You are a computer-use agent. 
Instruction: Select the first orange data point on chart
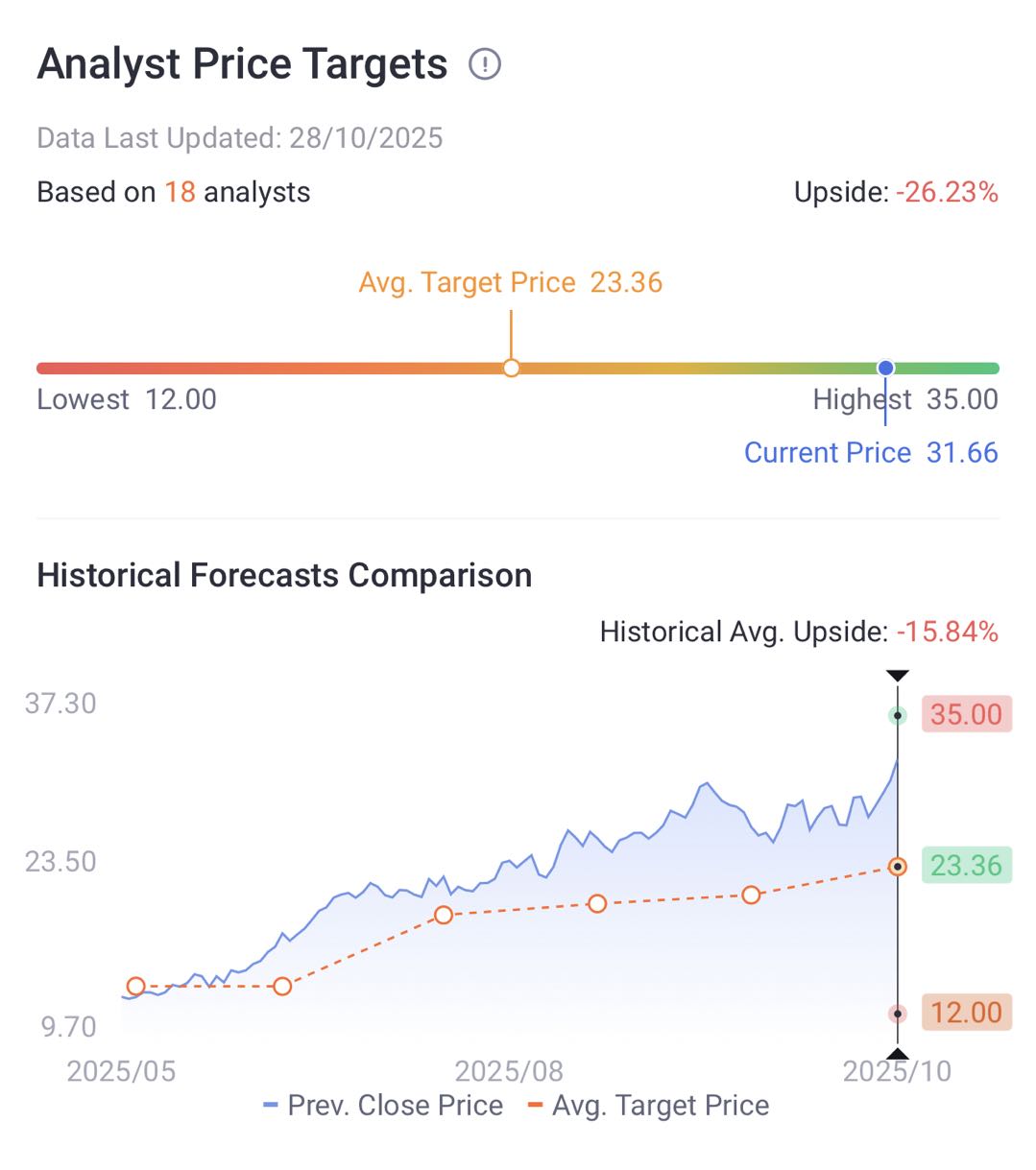136,987
